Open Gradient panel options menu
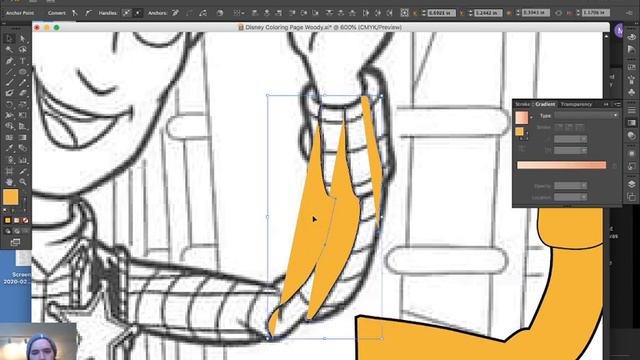640x360 pixels. point(617,104)
